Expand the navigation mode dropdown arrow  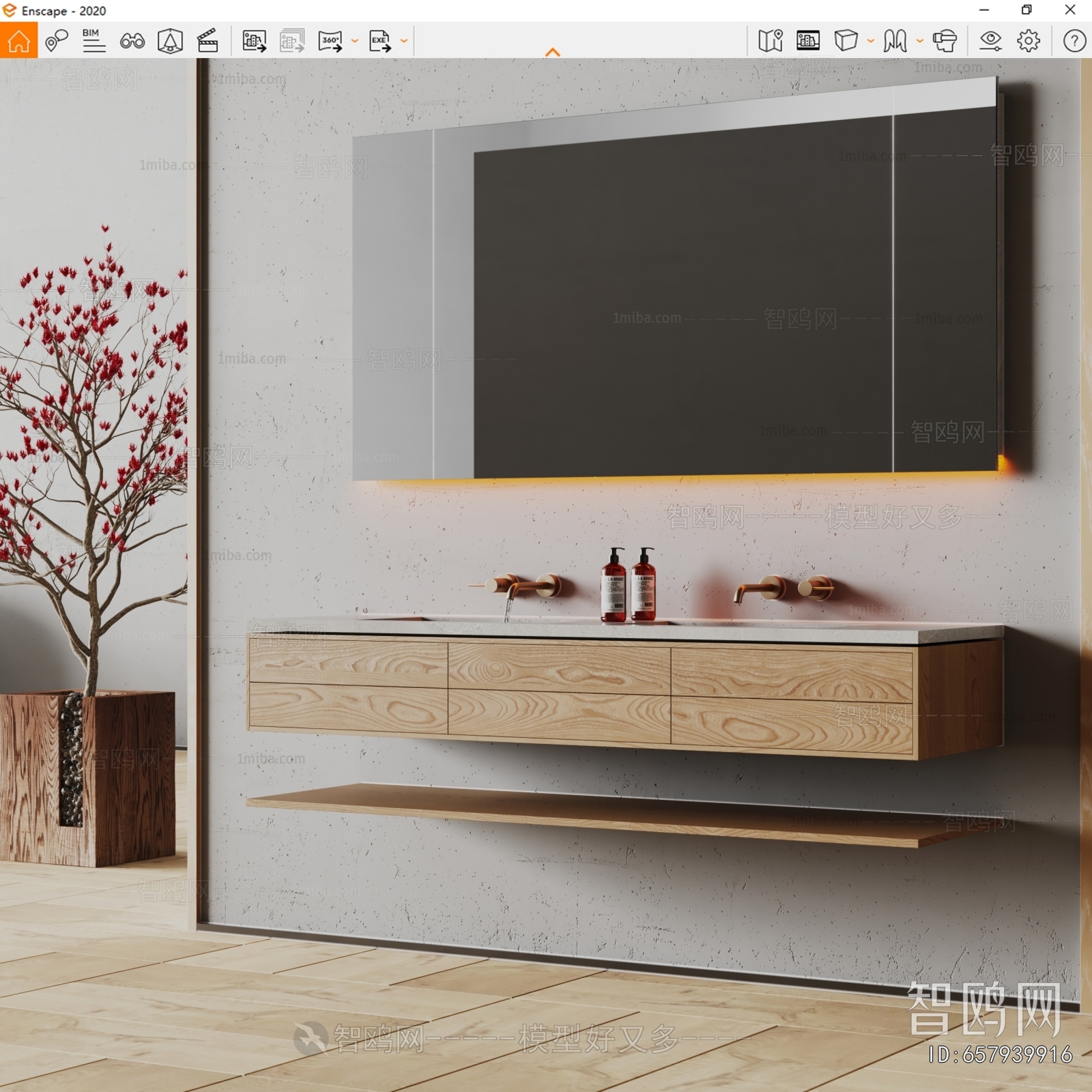(x=920, y=41)
